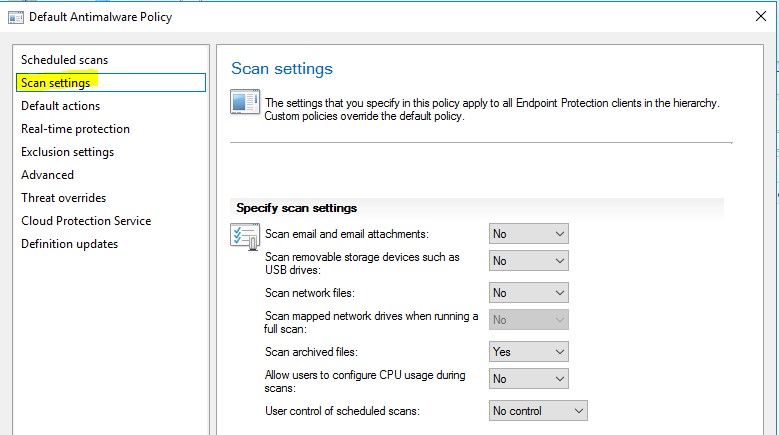Open Definition updates section
Viewport: 779px width, 435px height.
[x=69, y=244]
